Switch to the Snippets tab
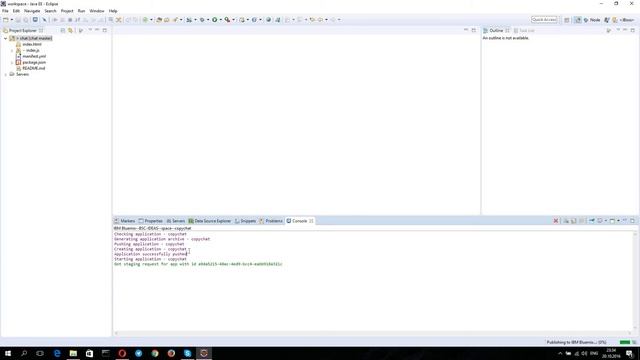Screen dimensions: 640x360 (245, 221)
